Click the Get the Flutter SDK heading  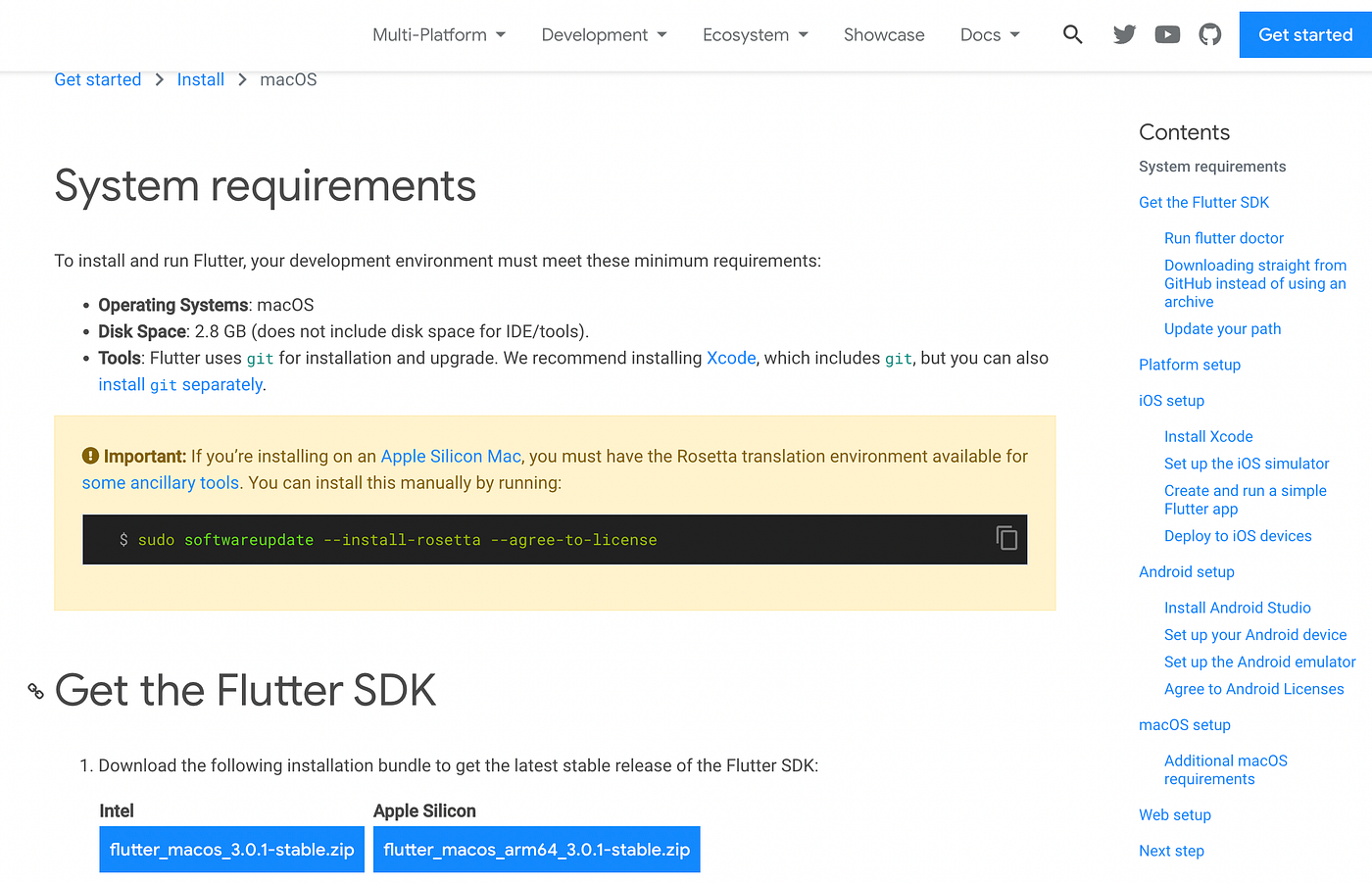245,690
